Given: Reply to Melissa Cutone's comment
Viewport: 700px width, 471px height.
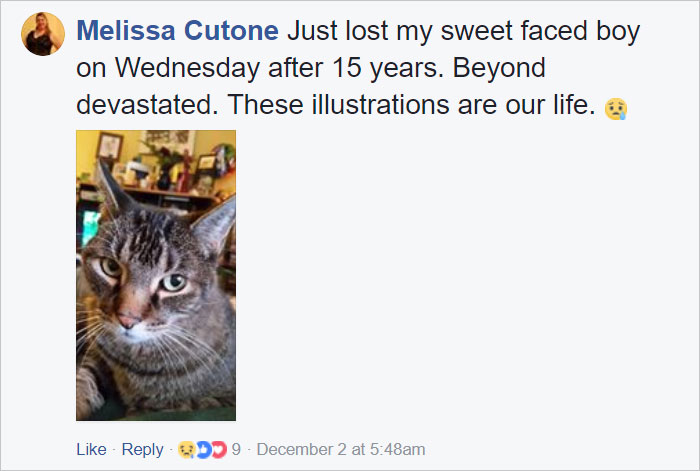Looking at the screenshot, I should 142,450.
